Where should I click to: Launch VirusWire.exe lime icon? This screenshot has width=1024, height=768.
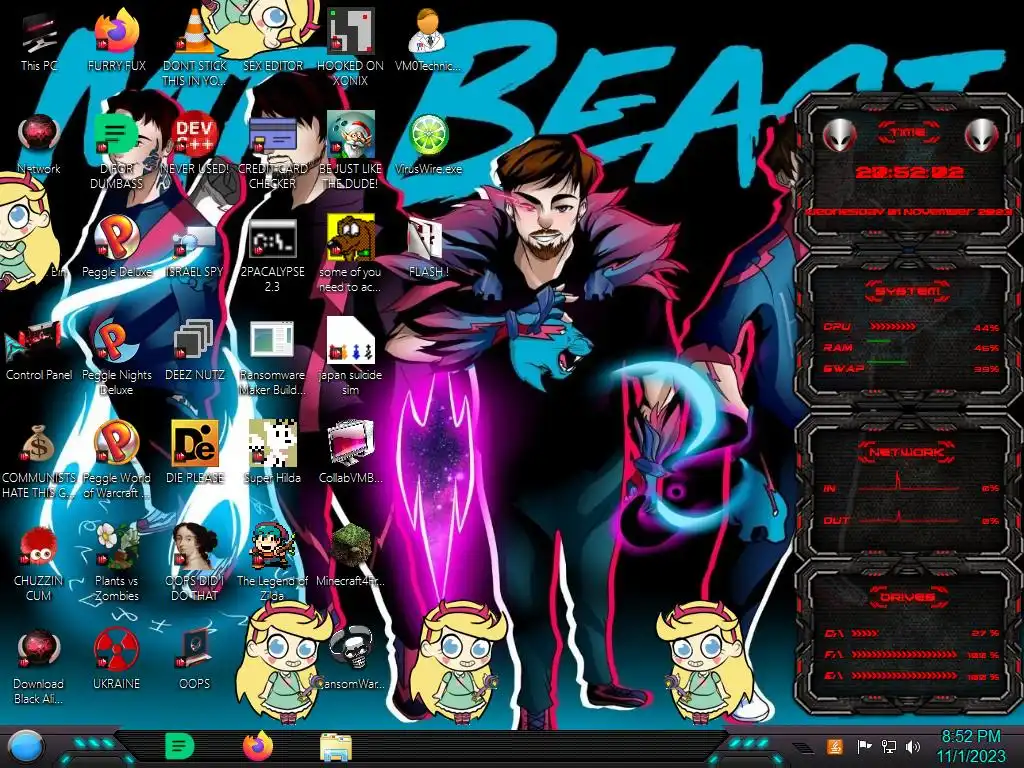tap(428, 144)
